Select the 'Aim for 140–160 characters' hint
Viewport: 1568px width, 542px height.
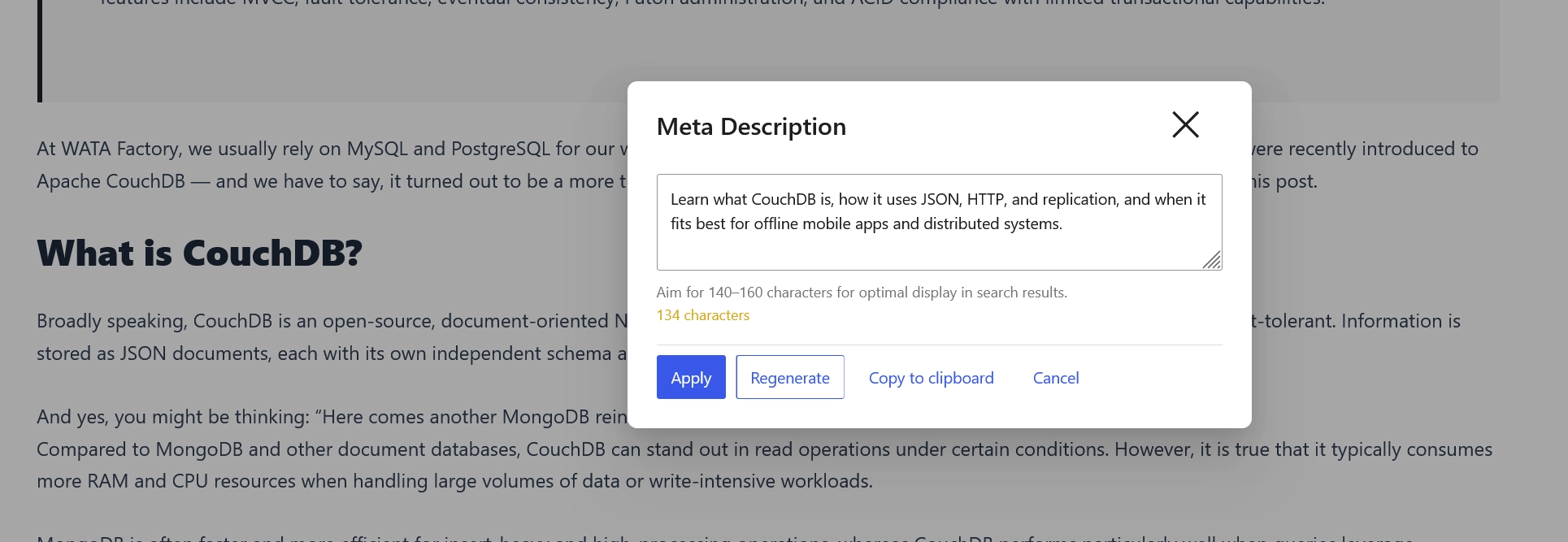[862, 293]
